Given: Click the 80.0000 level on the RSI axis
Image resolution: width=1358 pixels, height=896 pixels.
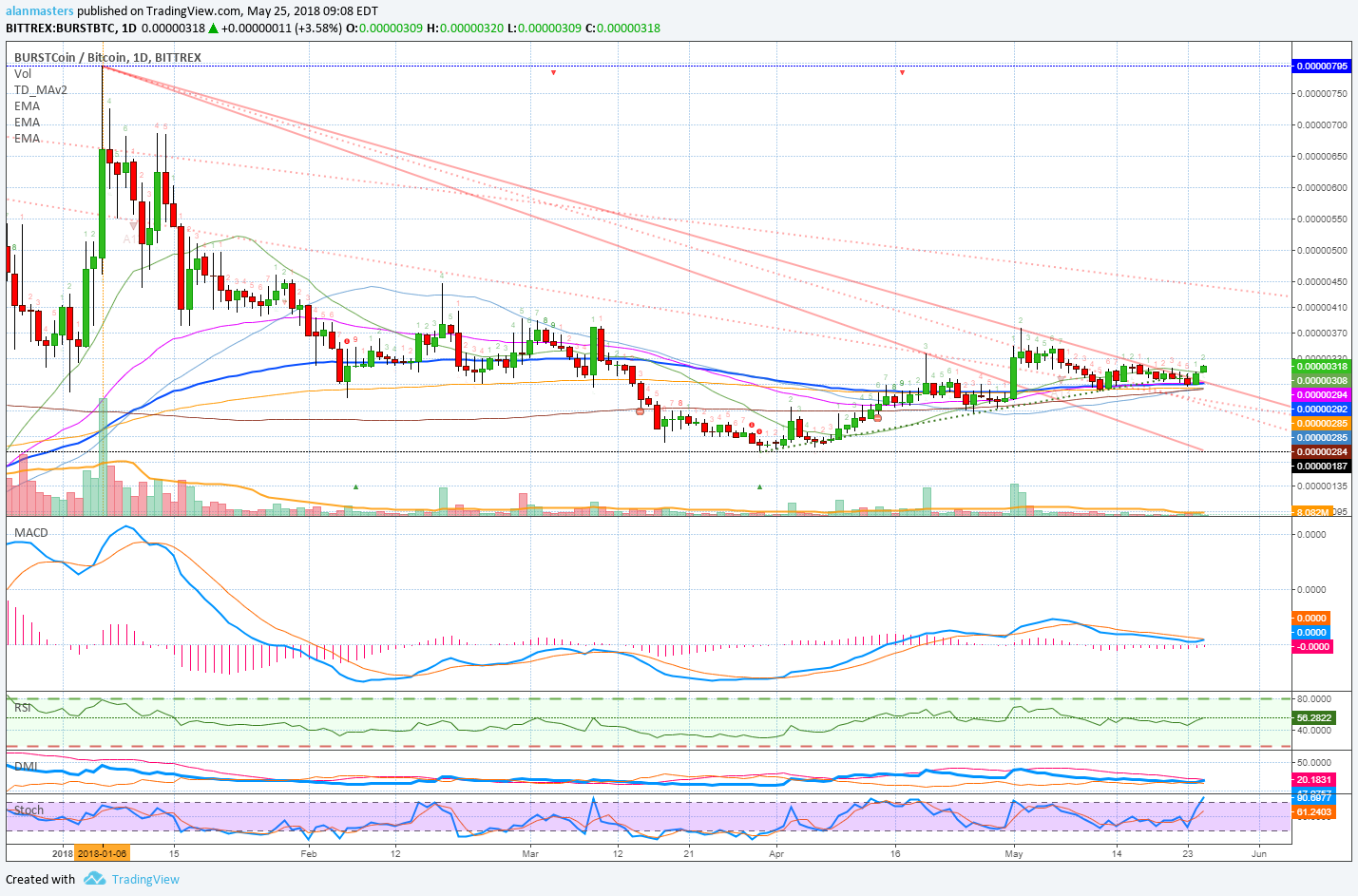Looking at the screenshot, I should 1313,699.
